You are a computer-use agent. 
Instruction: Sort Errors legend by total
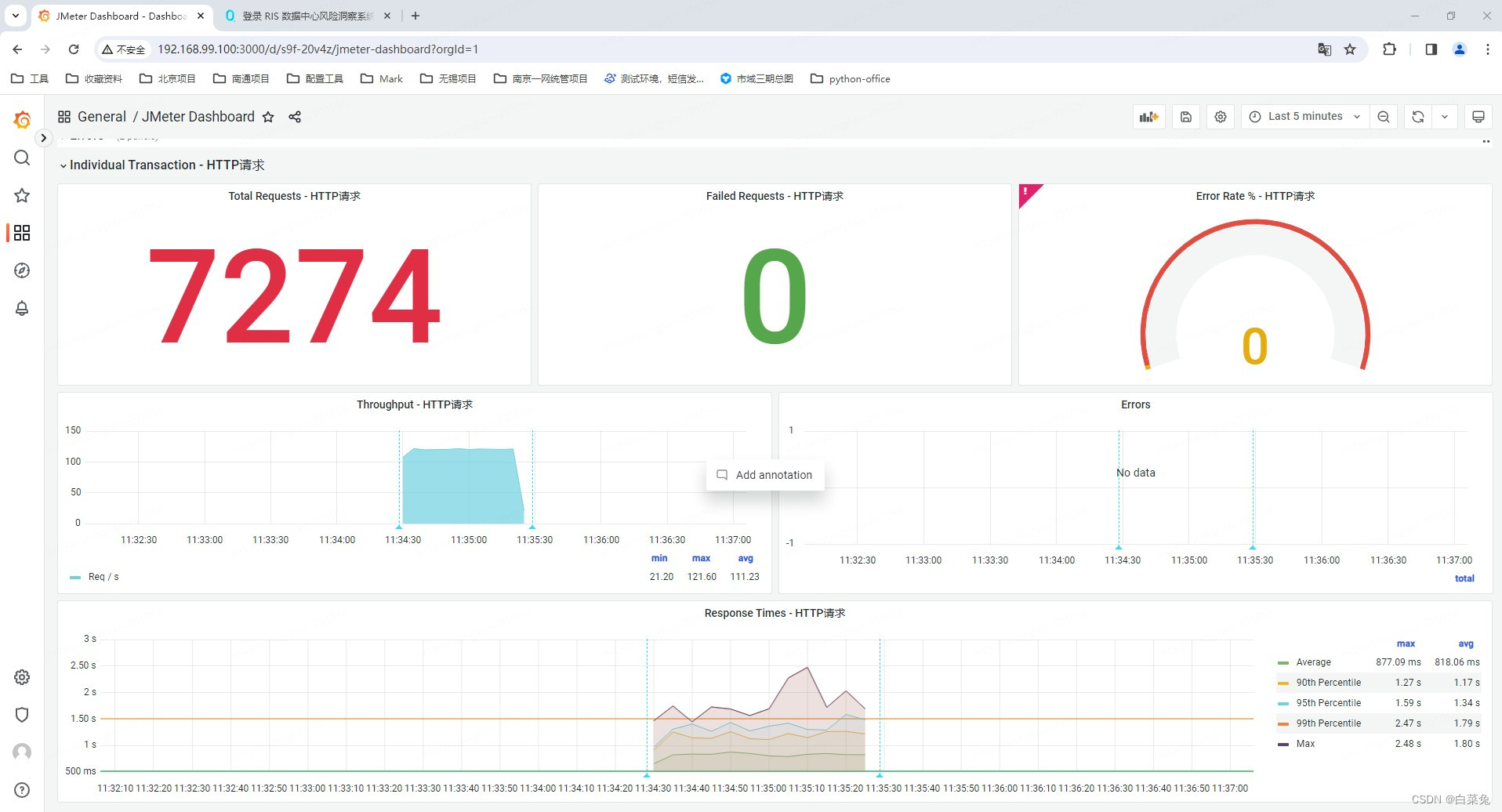1464,578
